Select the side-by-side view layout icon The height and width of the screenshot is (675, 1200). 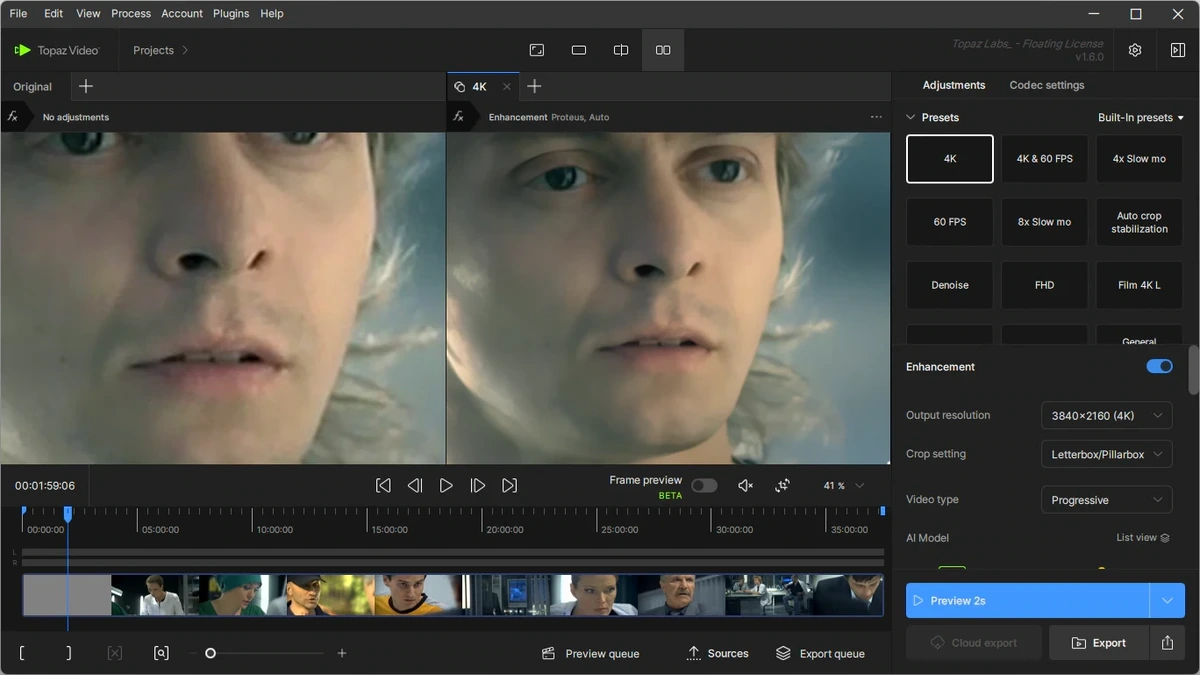point(663,50)
